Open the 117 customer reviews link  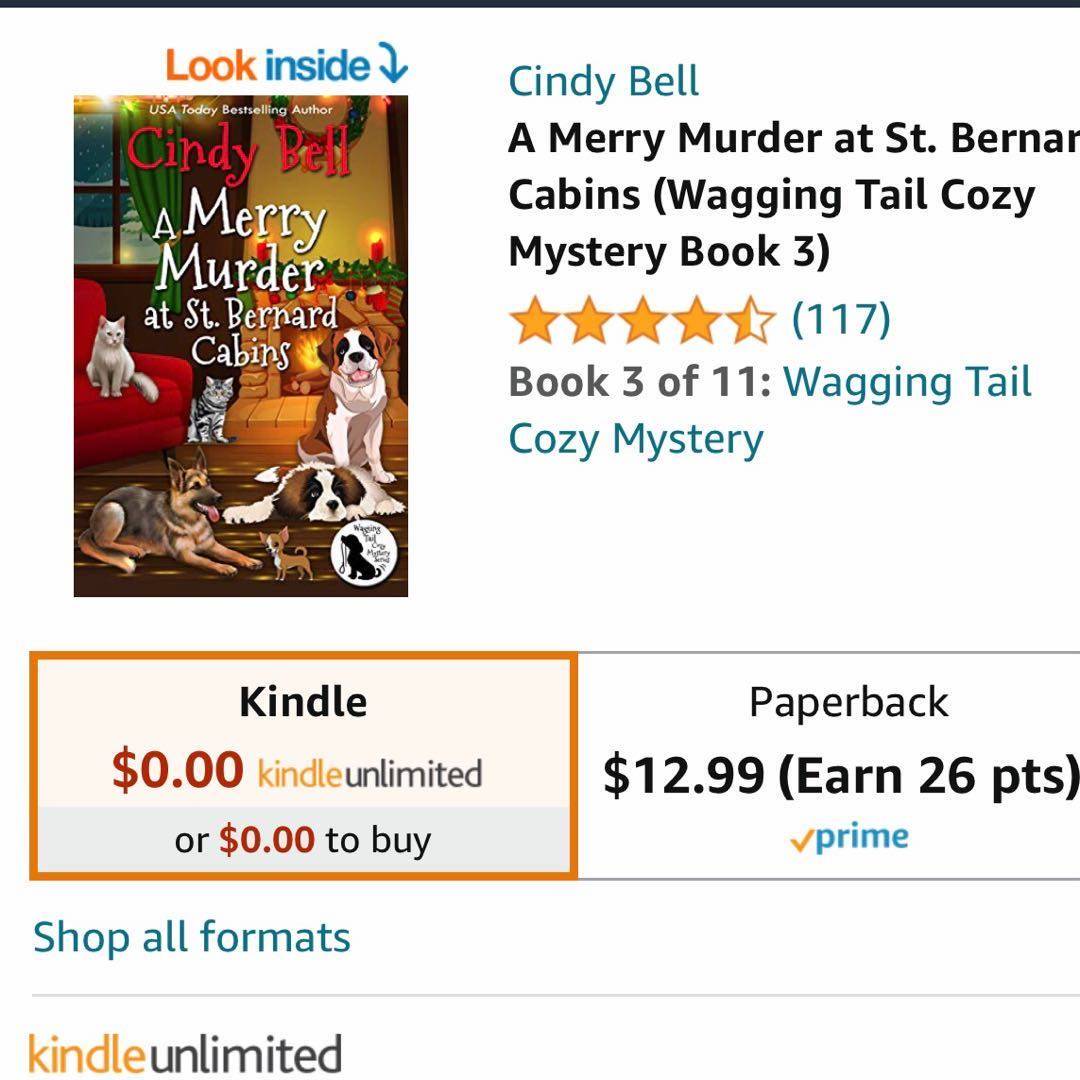pyautogui.click(x=840, y=319)
